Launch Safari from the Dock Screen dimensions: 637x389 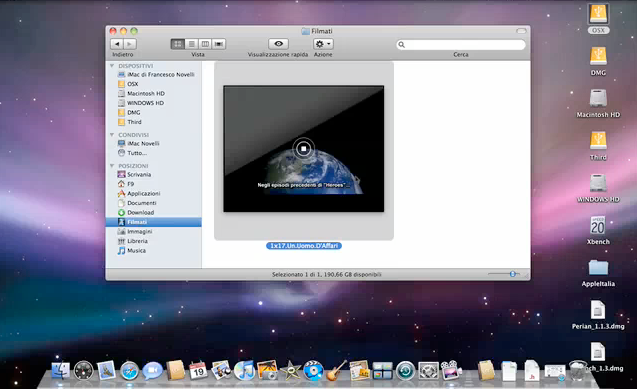[130, 370]
